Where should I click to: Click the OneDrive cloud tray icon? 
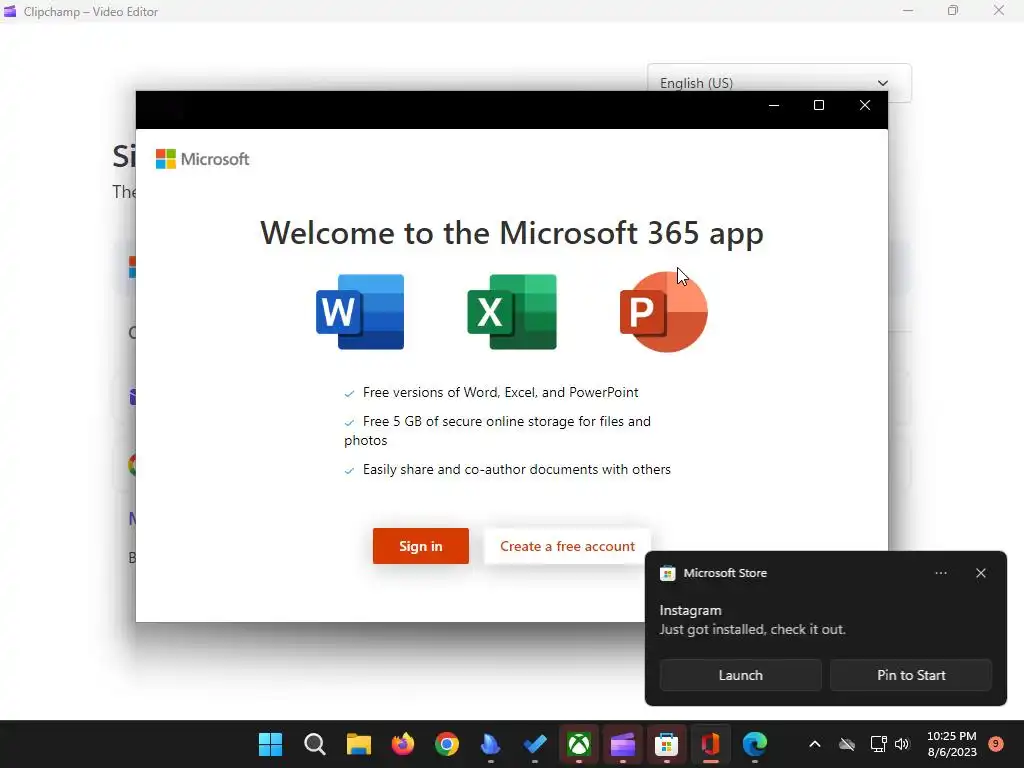pyautogui.click(x=847, y=744)
